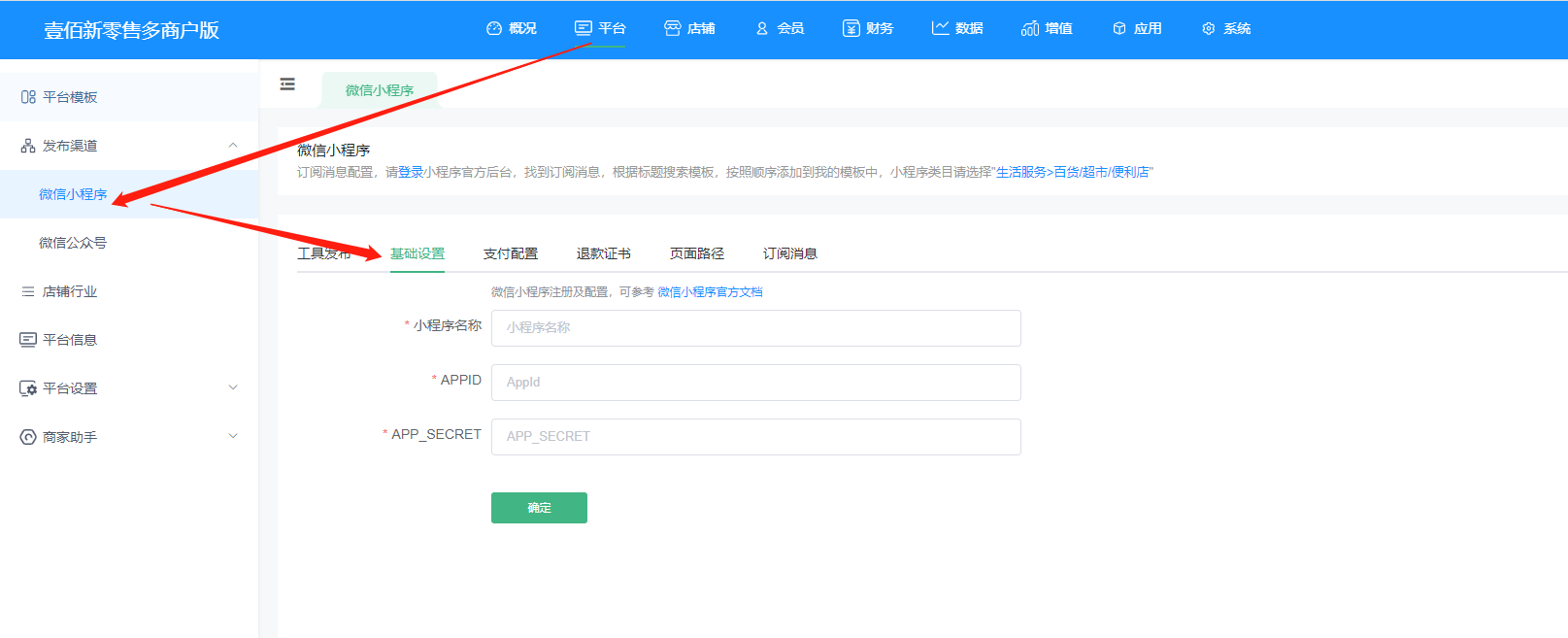Click the 平台设置 settings icon
1568x638 pixels.
pos(28,388)
